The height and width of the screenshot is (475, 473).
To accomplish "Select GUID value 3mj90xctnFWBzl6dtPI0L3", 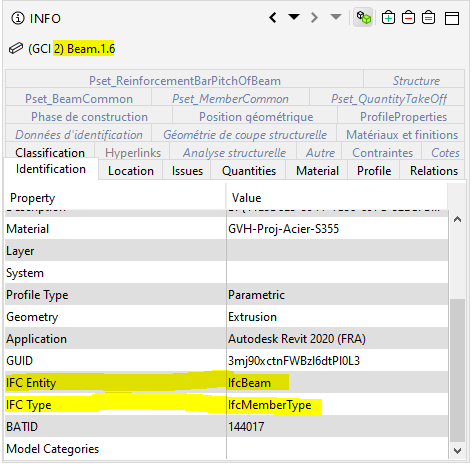I will click(x=294, y=361).
